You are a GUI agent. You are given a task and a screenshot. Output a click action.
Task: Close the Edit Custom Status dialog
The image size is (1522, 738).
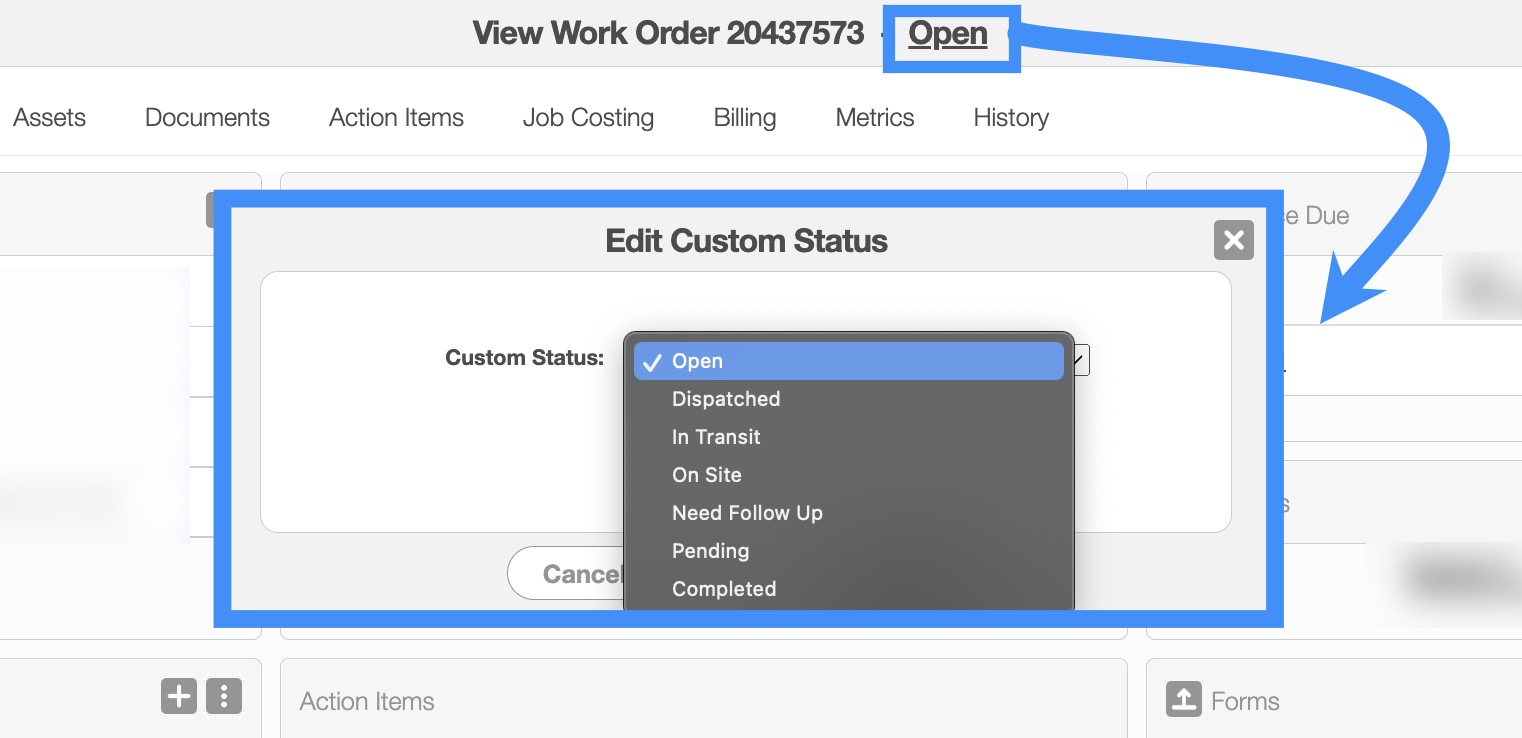(x=1233, y=240)
